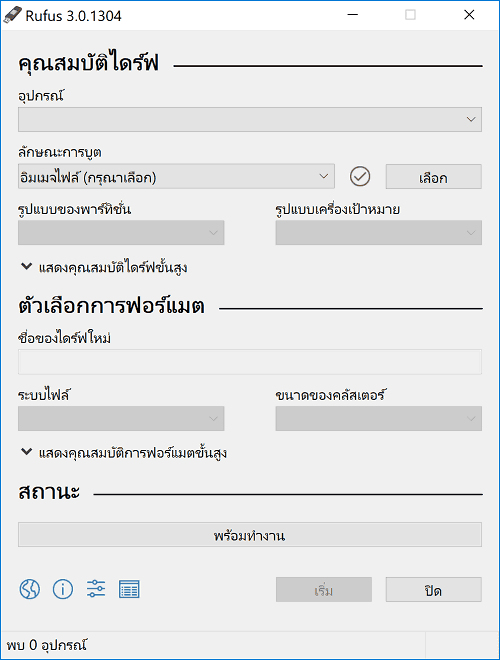The height and width of the screenshot is (660, 500).
Task: Open the ลักษณะการบูต boot selection dropdown
Action: pyautogui.click(x=176, y=176)
